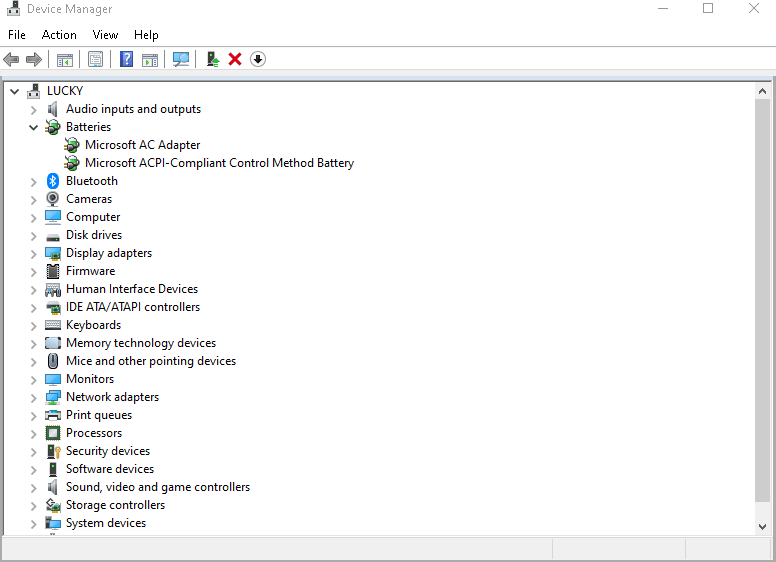
Task: Open the blue Help question mark icon
Action: [126, 59]
